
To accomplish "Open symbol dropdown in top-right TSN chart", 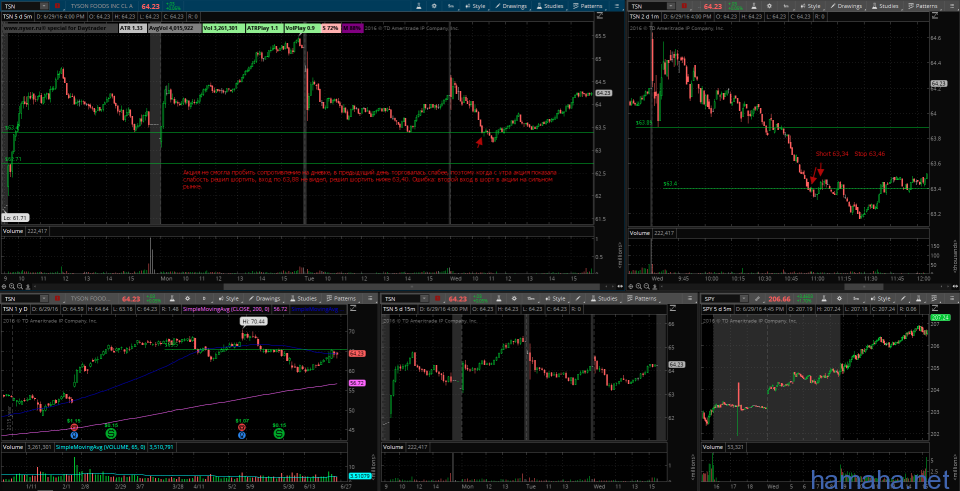I will tap(671, 6).
